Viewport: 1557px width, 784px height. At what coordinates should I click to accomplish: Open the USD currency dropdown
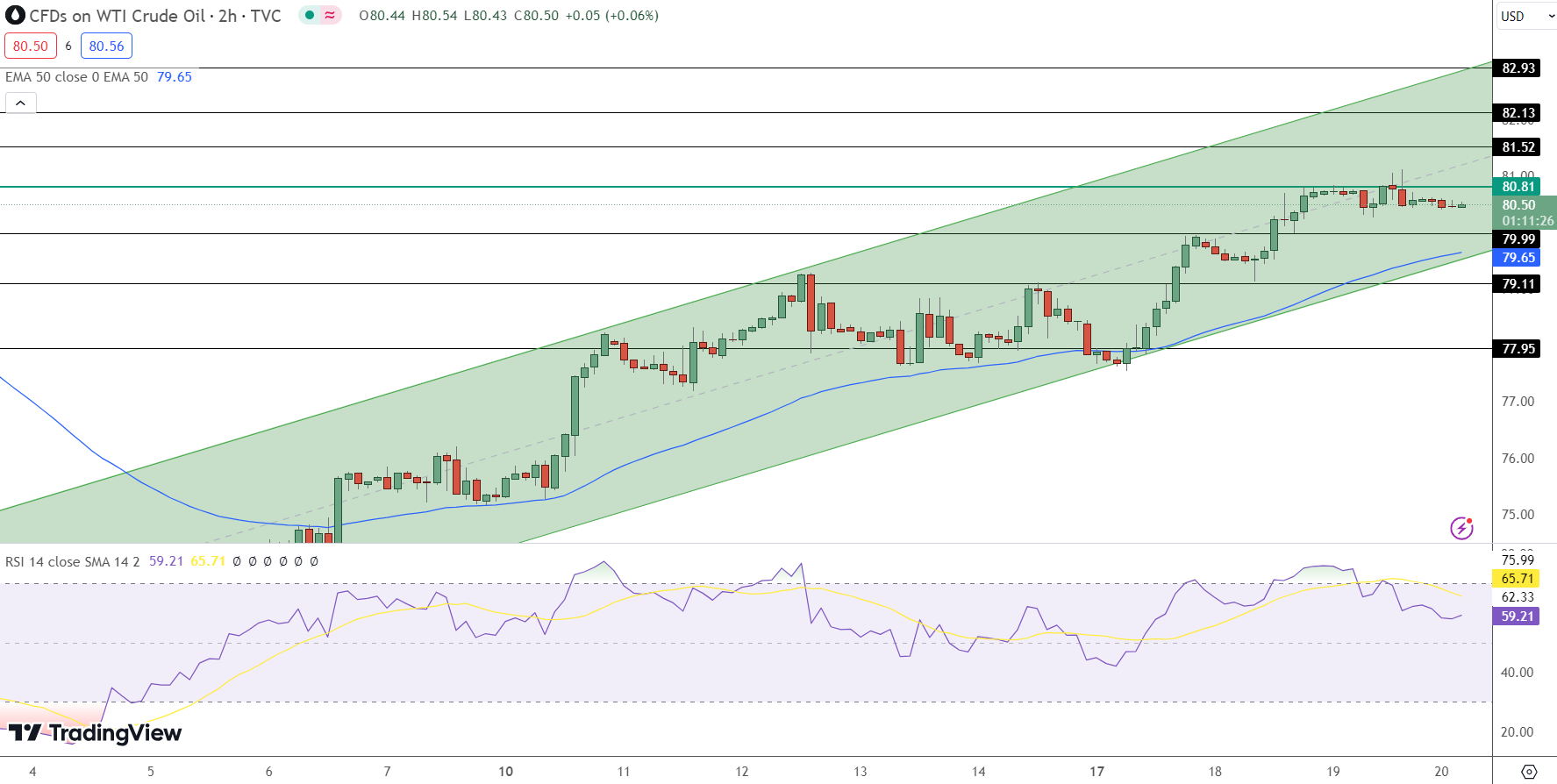[1525, 16]
